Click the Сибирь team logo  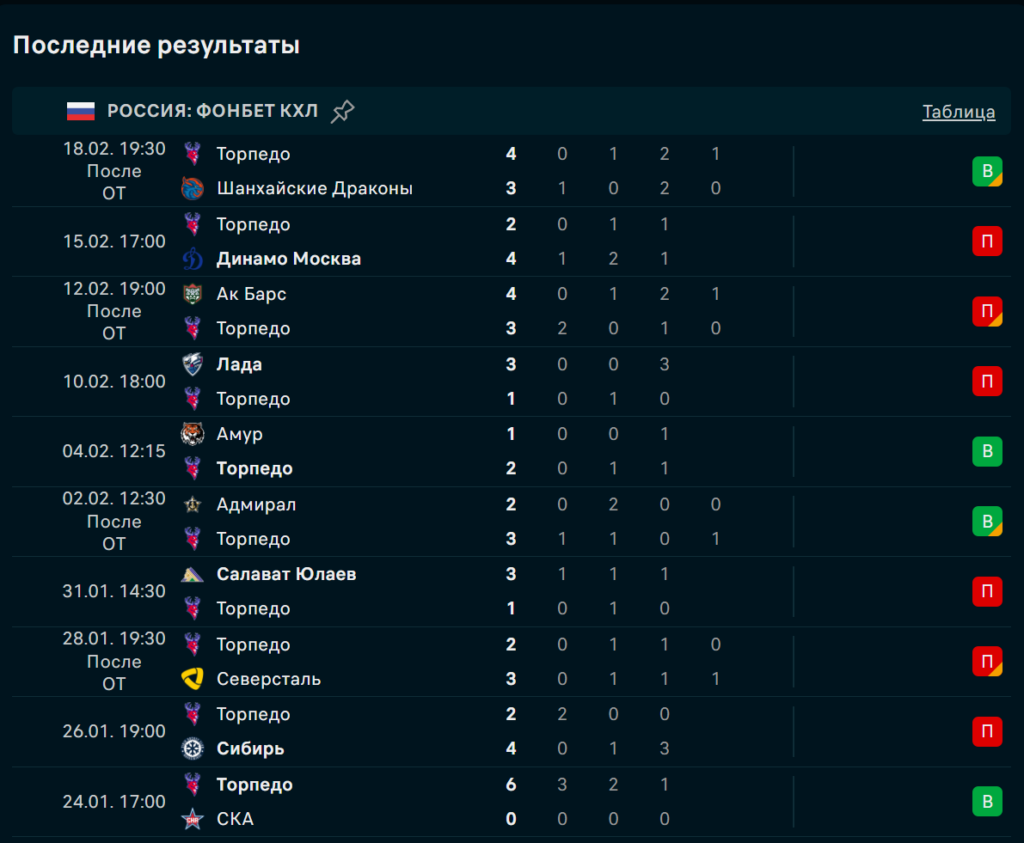193,748
